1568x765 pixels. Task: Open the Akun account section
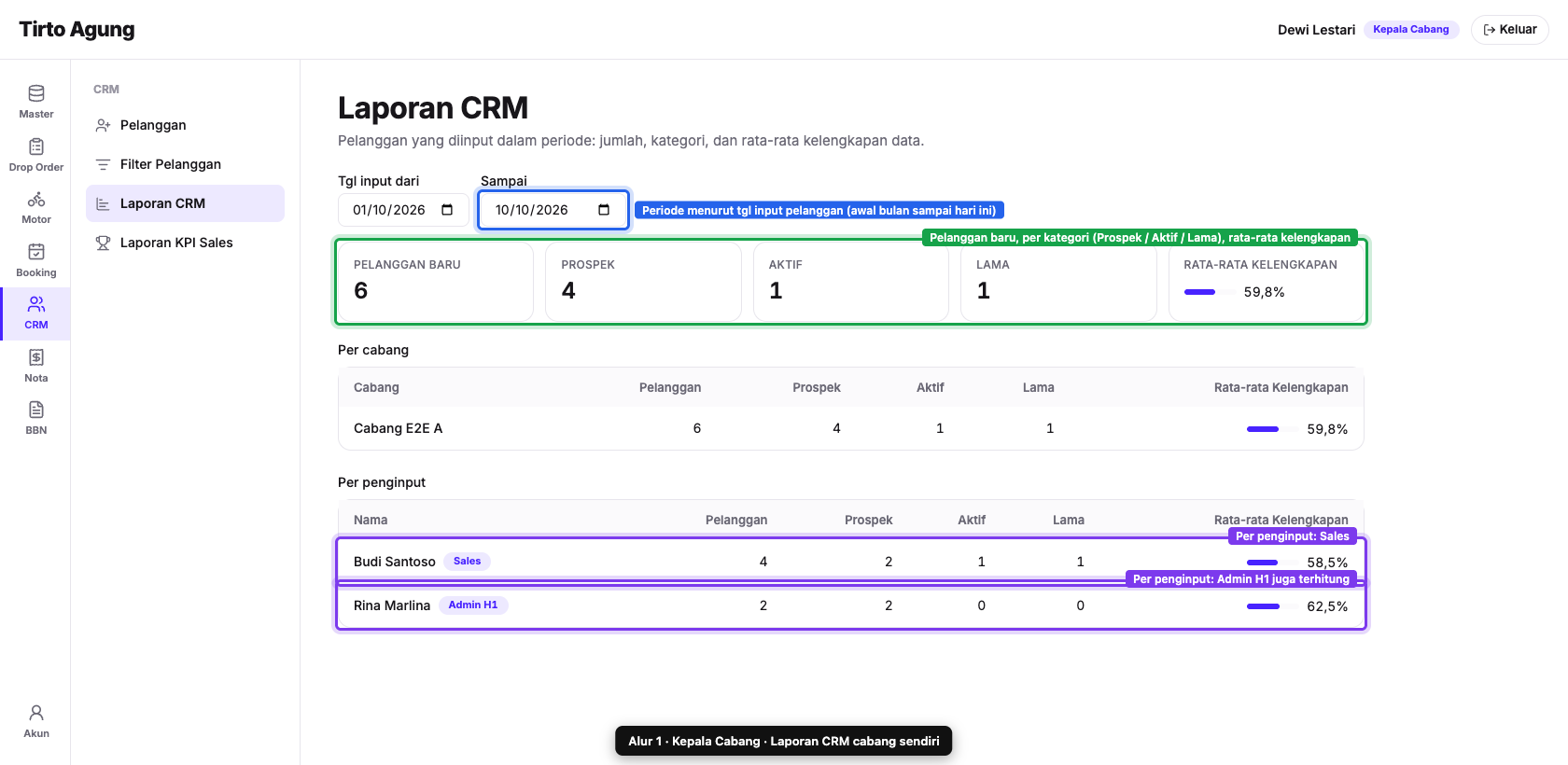(x=35, y=721)
